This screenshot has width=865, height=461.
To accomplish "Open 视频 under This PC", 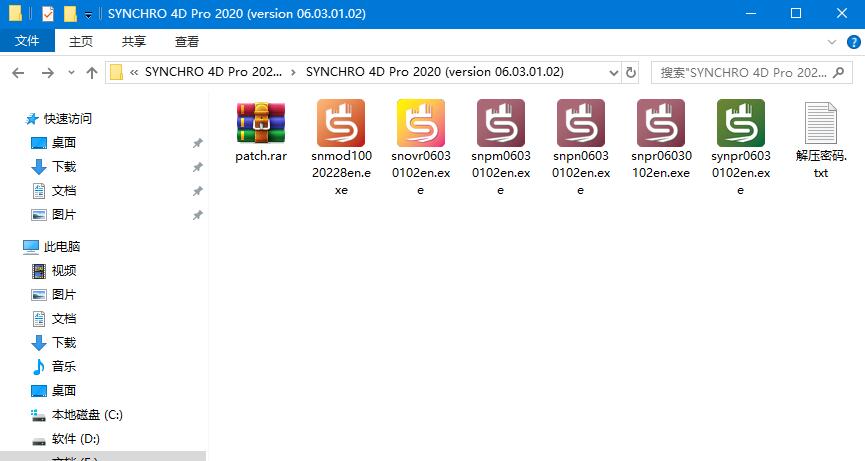I will (x=63, y=271).
